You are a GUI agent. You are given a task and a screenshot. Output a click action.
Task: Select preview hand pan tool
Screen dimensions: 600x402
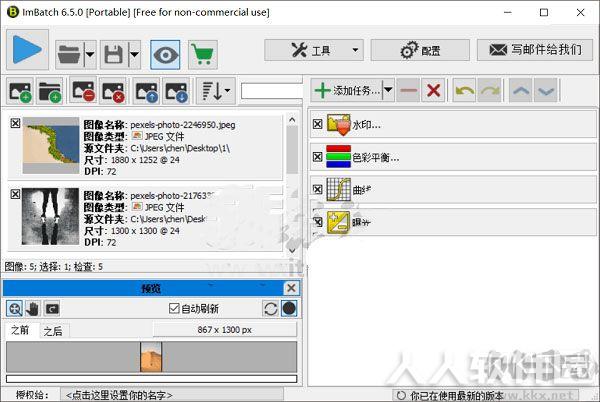tap(33, 308)
